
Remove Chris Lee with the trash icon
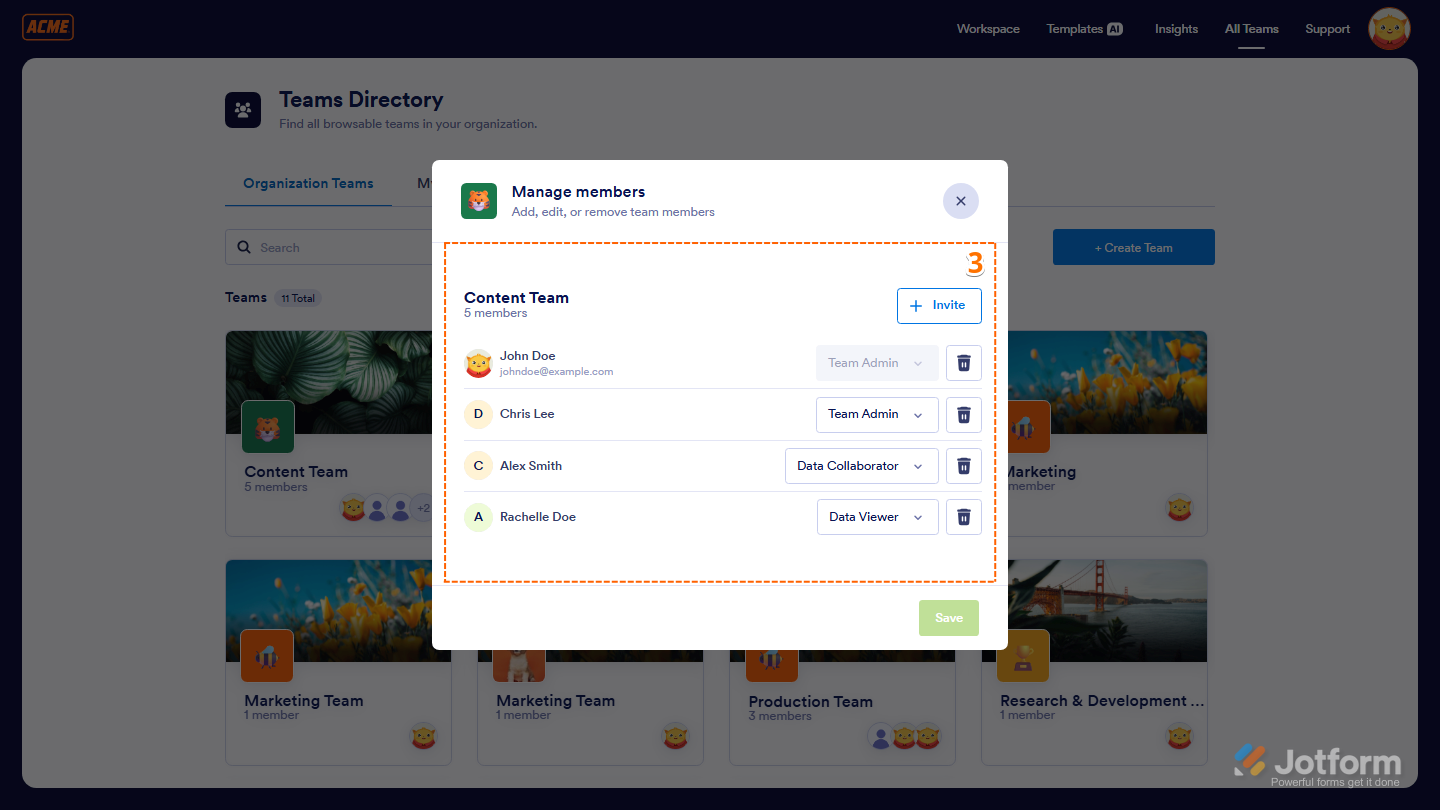click(x=963, y=414)
